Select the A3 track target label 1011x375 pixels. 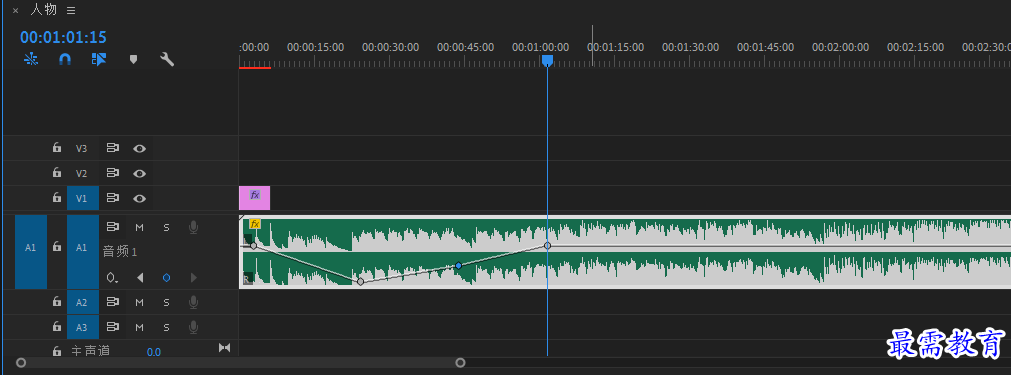(x=83, y=327)
